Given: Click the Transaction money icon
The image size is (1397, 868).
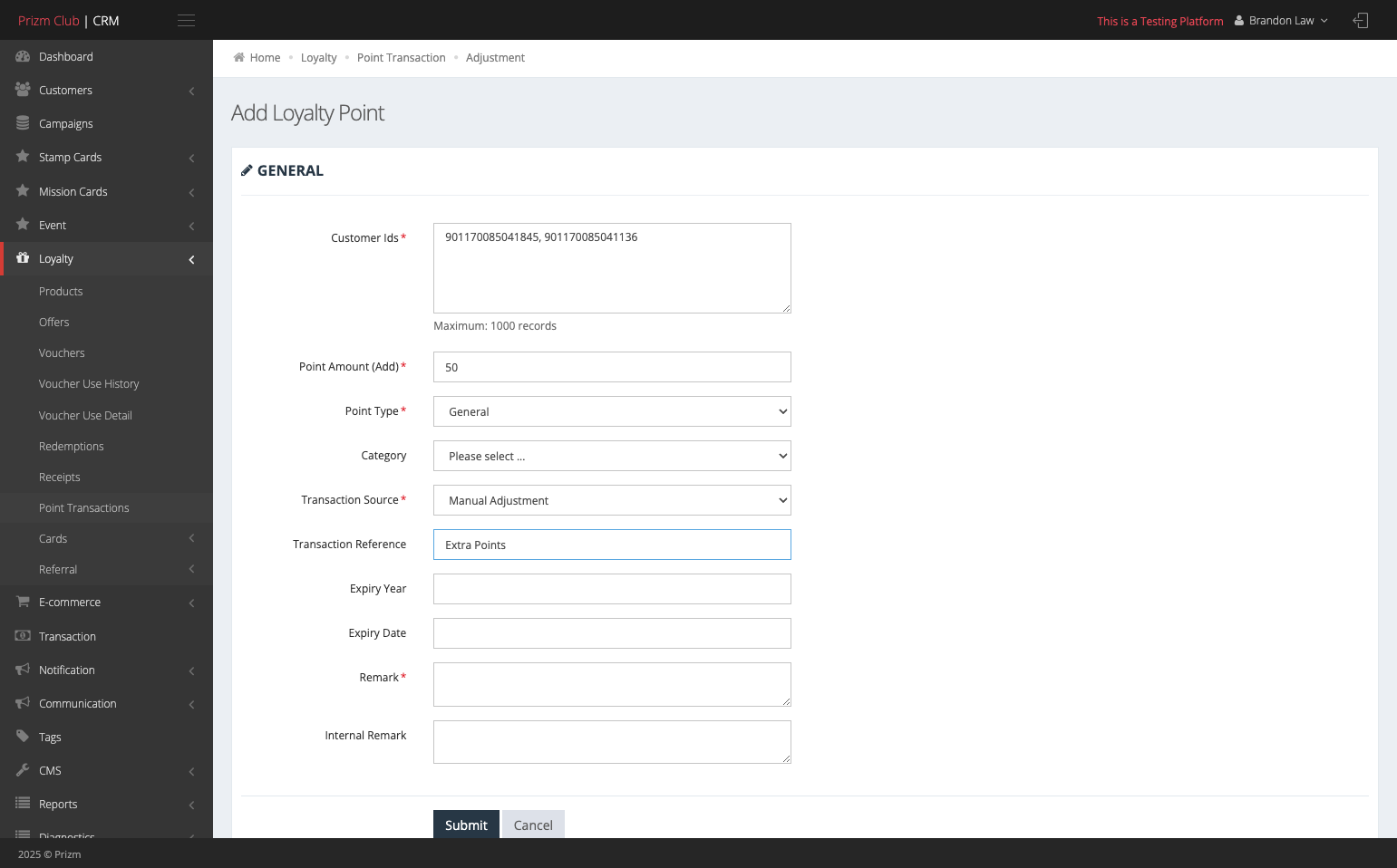Looking at the screenshot, I should click(x=23, y=636).
